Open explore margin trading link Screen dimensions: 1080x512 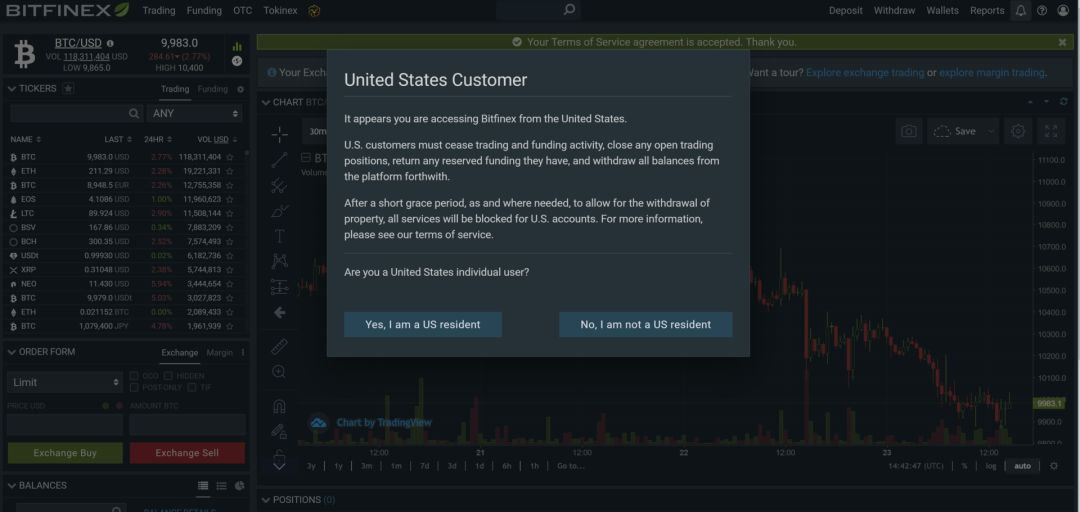[992, 72]
